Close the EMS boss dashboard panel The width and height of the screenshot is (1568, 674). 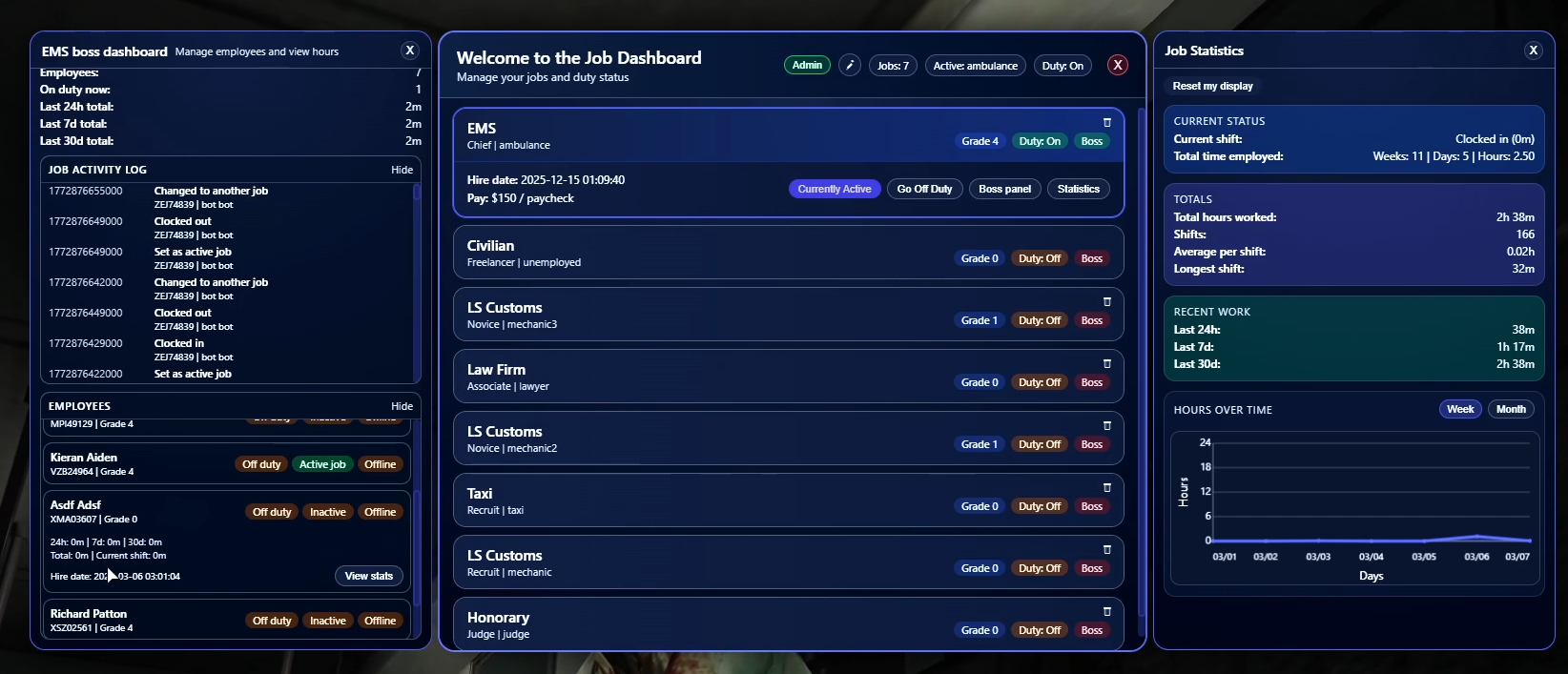409,51
